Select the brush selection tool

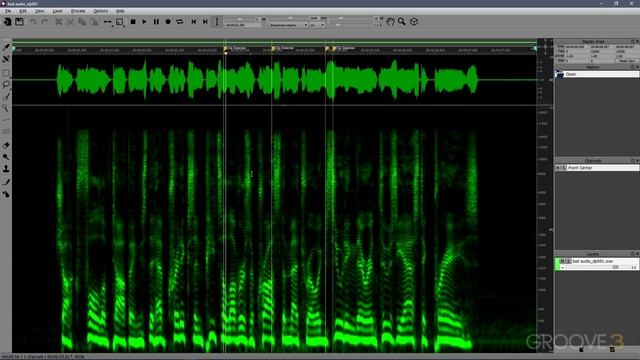(x=6, y=96)
